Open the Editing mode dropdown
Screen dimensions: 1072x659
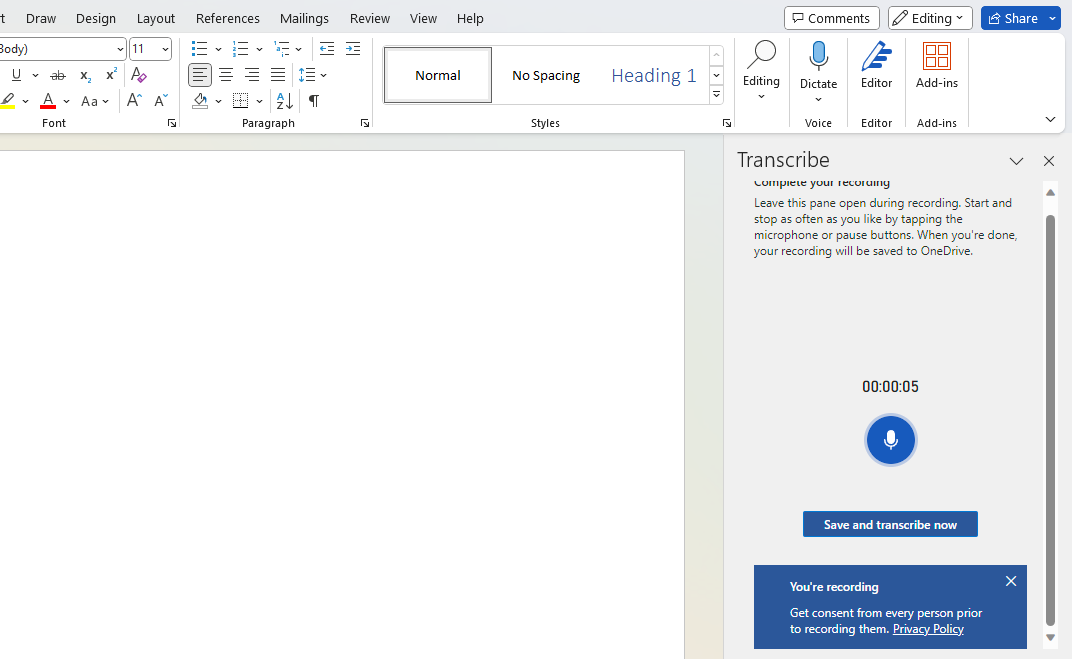930,18
